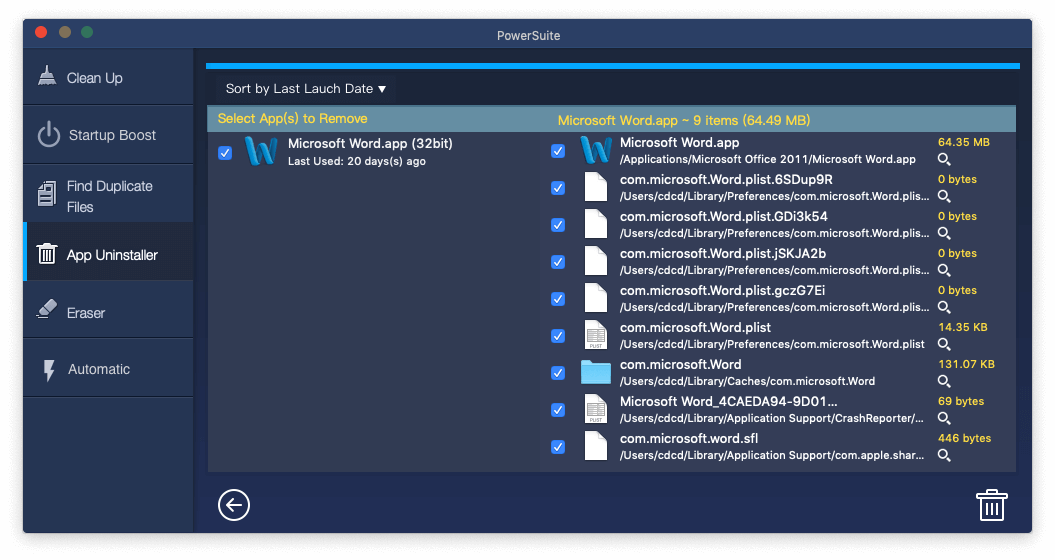Click the 69 bytes size value
Image resolution: width=1055 pixels, height=560 pixels.
click(x=961, y=401)
